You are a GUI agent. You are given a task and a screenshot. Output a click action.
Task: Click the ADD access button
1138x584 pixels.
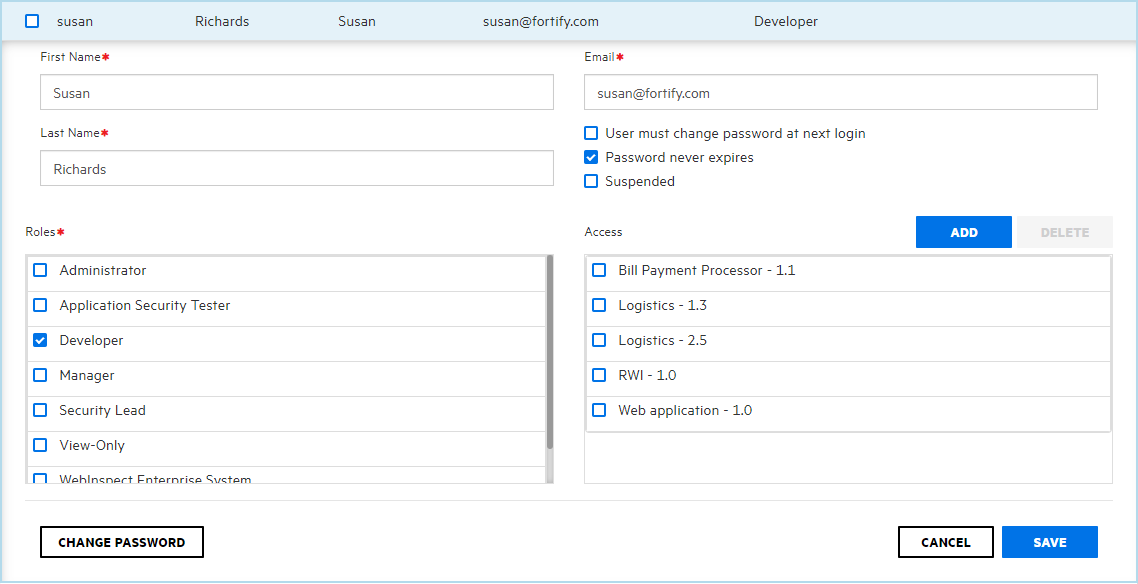963,232
